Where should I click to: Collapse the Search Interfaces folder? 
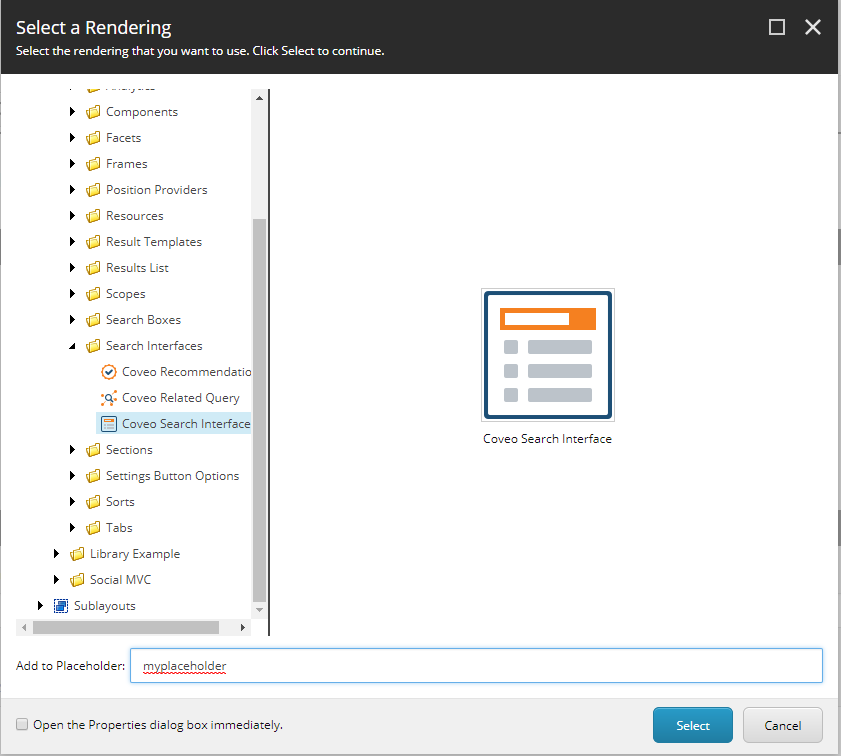(x=70, y=345)
